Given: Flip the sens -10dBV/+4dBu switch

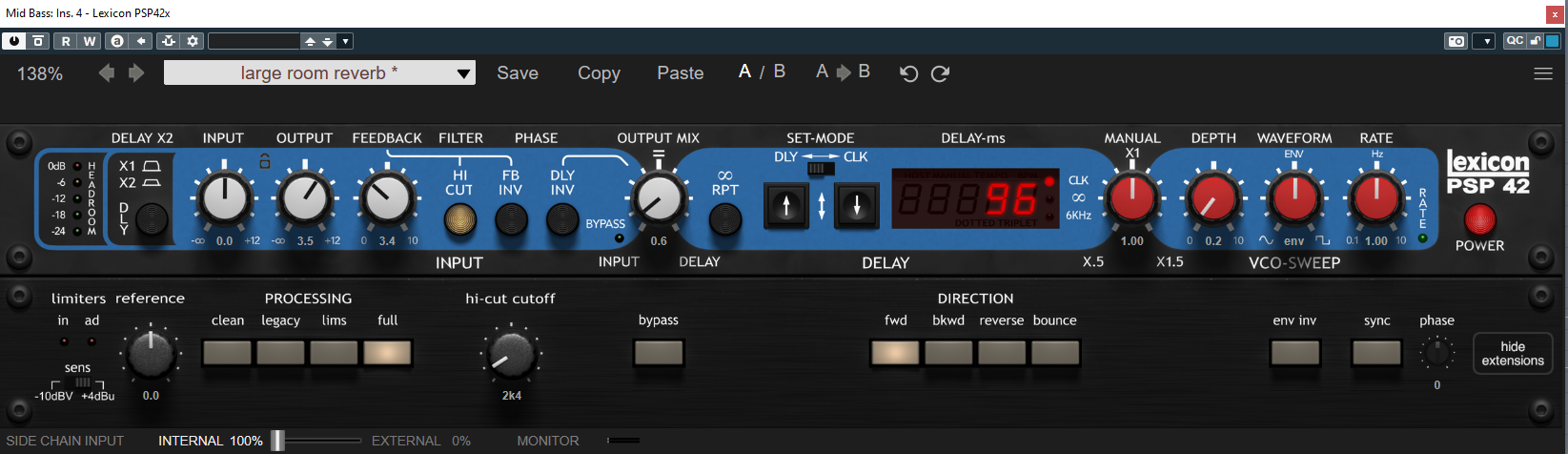Looking at the screenshot, I should point(82,382).
